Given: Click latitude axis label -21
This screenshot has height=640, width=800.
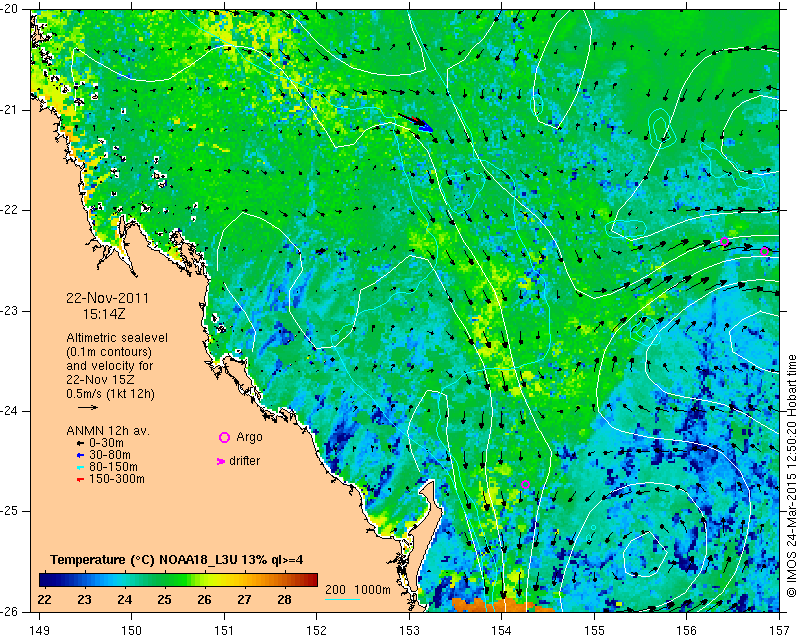Looking at the screenshot, I should click(9, 110).
